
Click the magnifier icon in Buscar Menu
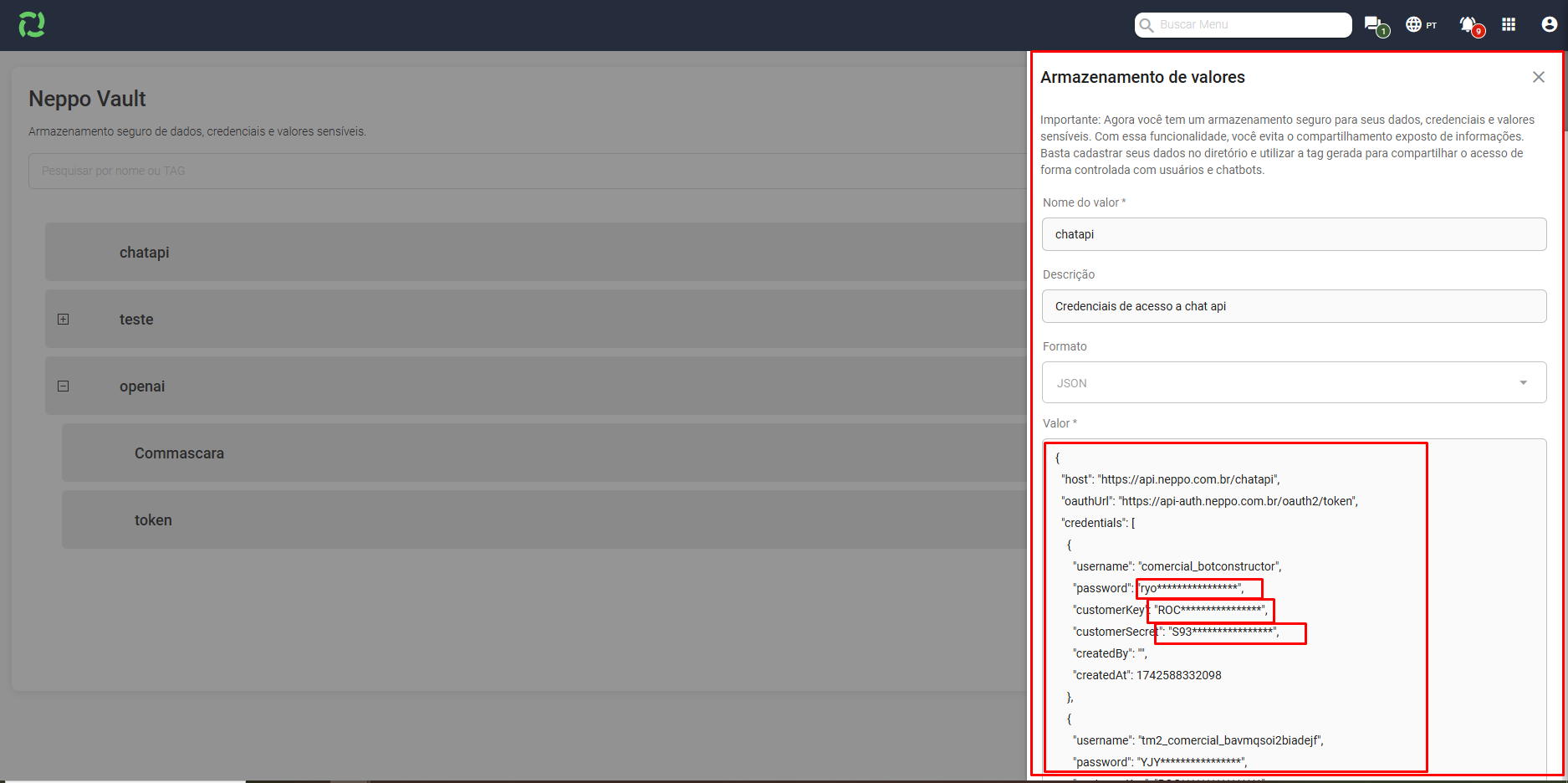pyautogui.click(x=1147, y=25)
